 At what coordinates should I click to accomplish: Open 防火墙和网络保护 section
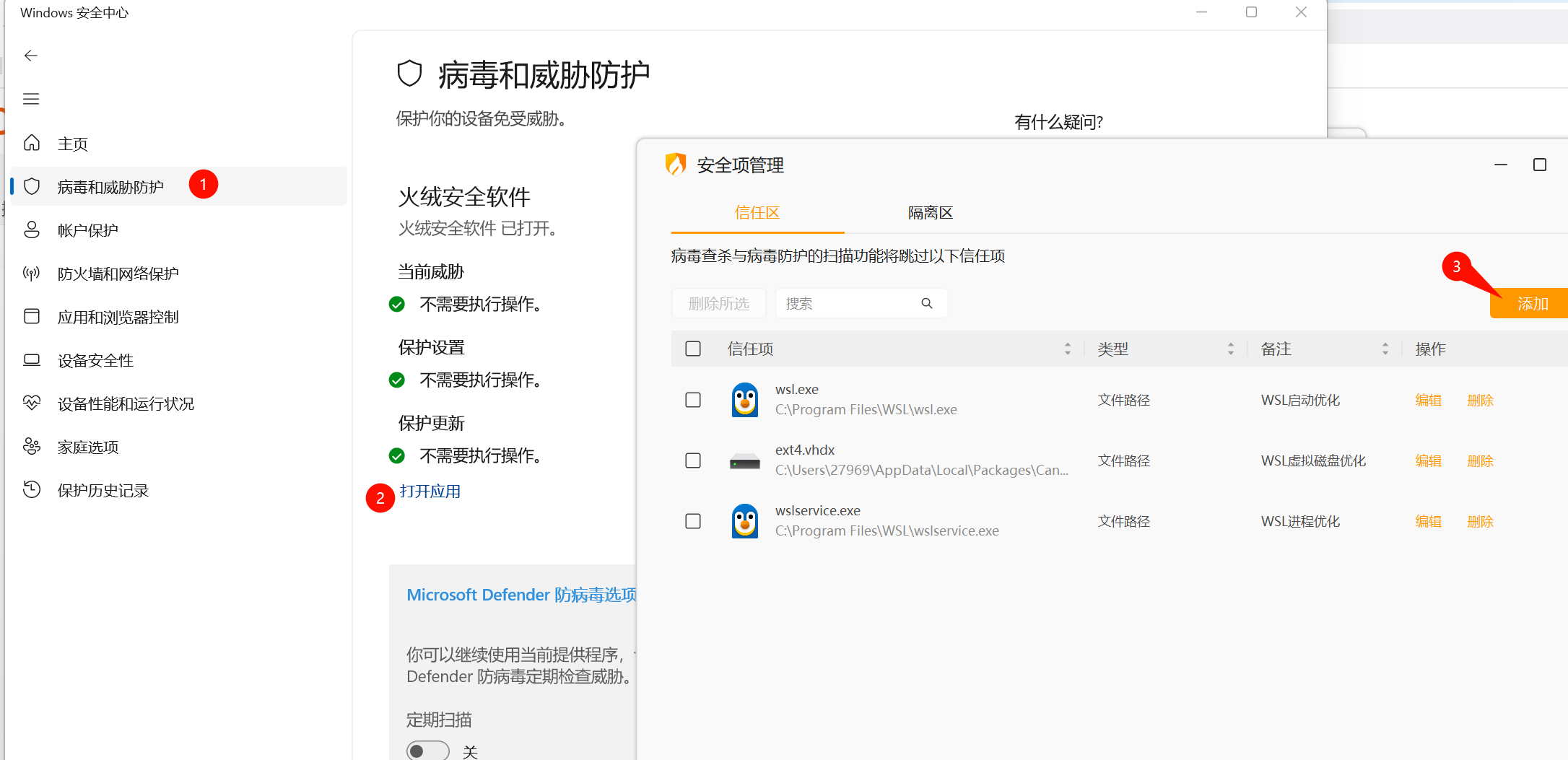click(x=179, y=274)
